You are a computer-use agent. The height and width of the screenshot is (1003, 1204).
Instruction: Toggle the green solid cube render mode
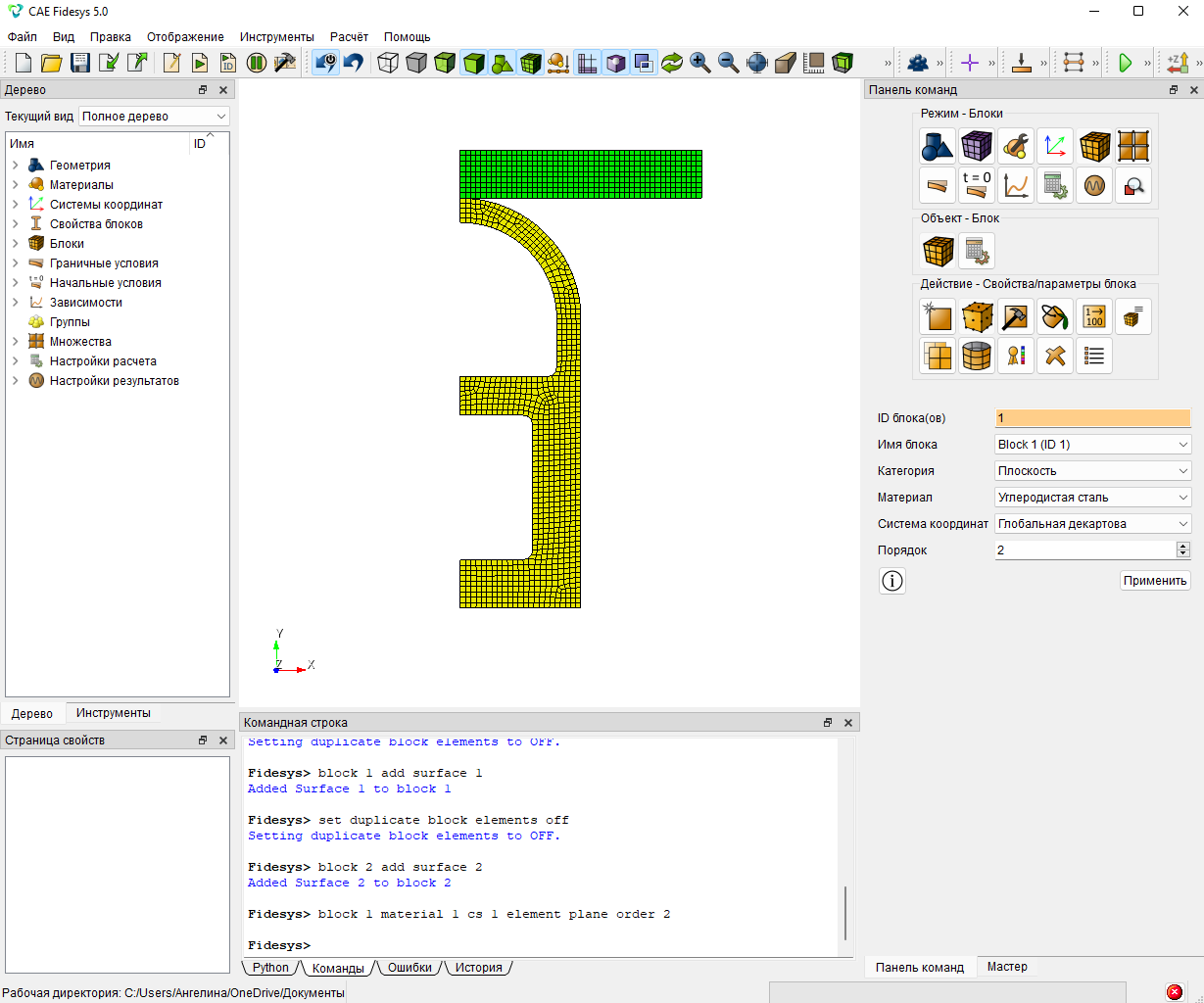click(x=474, y=63)
